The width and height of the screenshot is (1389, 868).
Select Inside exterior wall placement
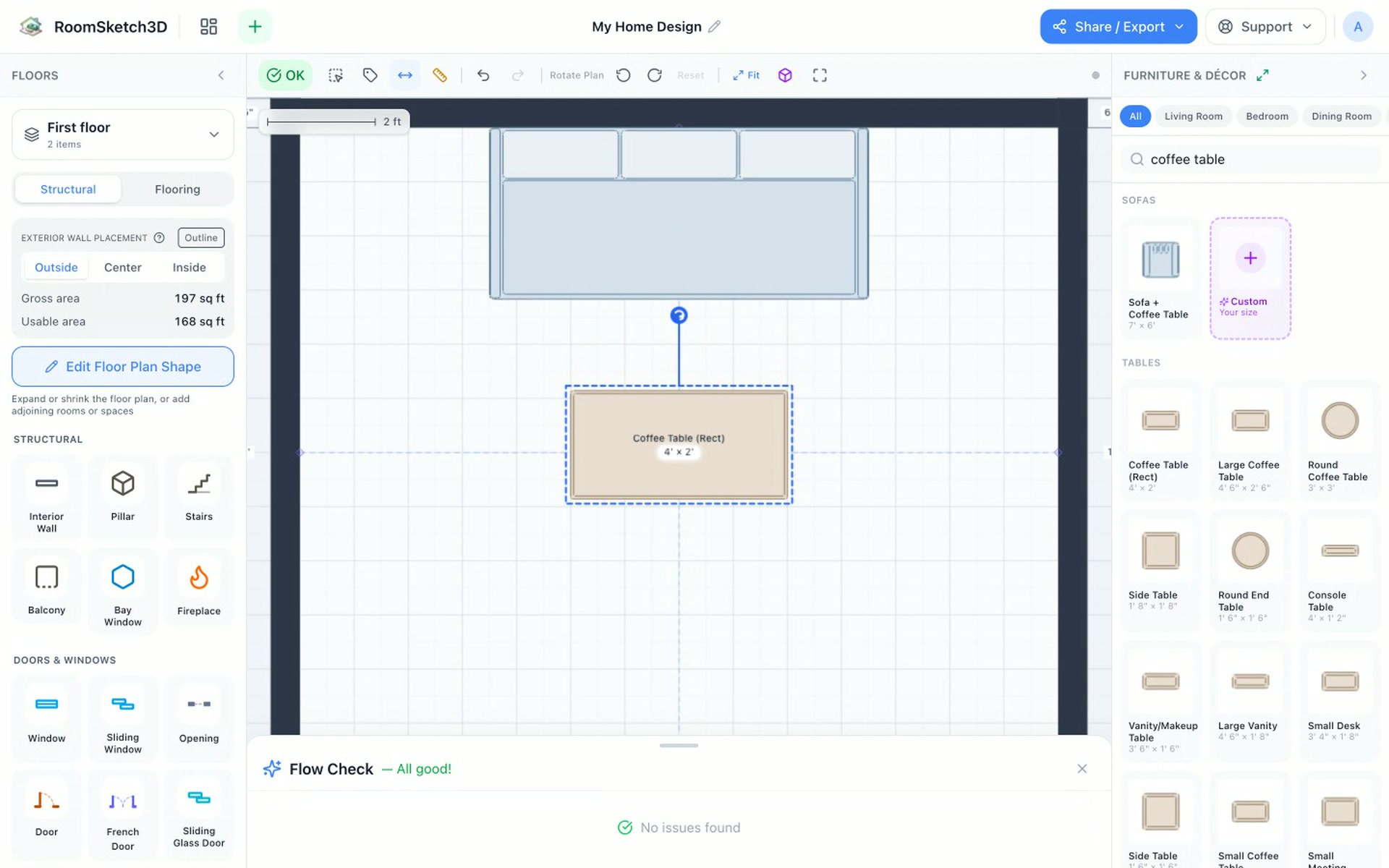click(190, 268)
